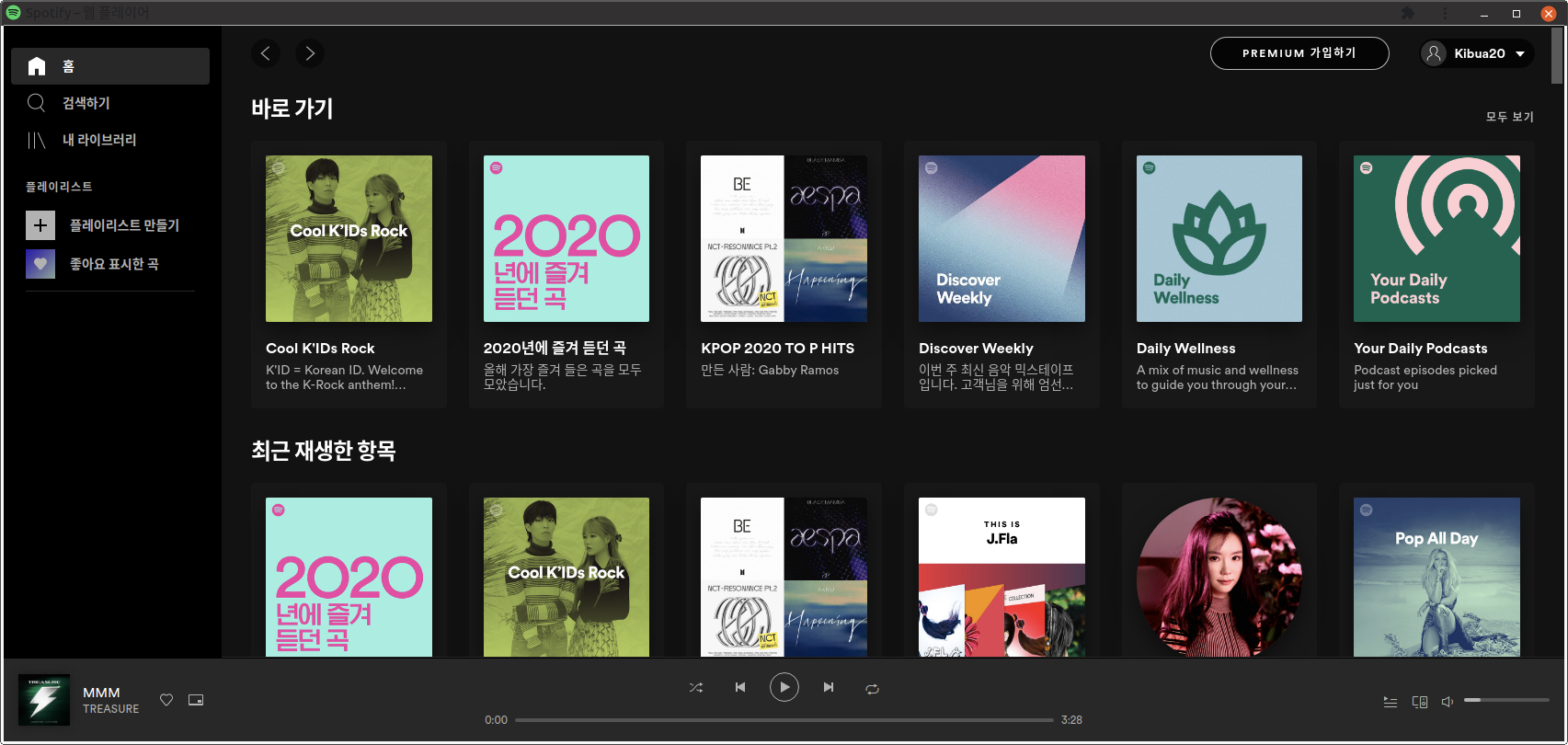Open recently played KPOP 2020 collage cover
This screenshot has height=745, width=1568.
coord(784,577)
